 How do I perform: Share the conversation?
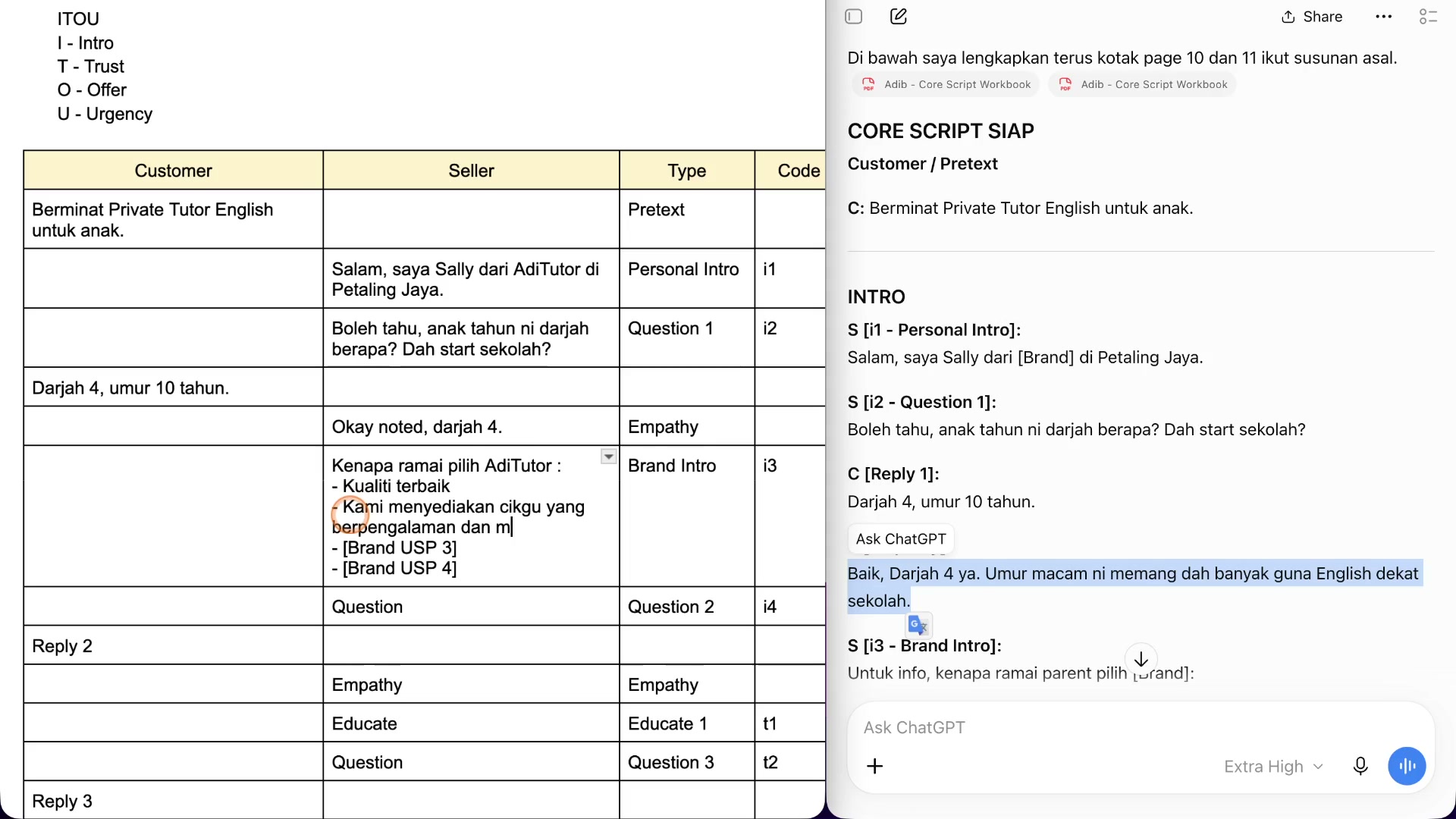tap(1312, 17)
